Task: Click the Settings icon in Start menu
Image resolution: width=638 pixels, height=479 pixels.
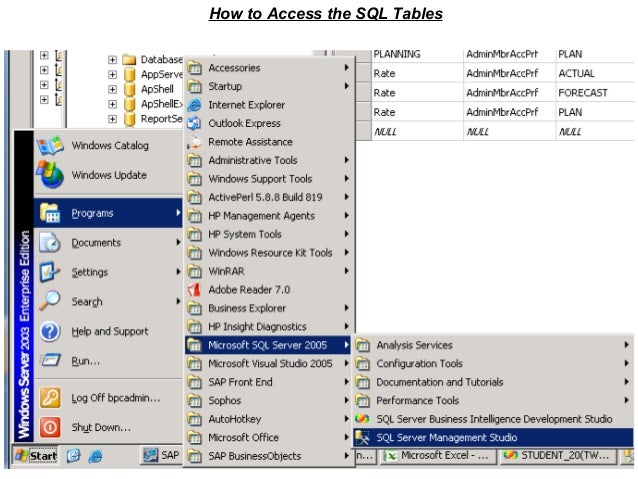Action: (50, 272)
